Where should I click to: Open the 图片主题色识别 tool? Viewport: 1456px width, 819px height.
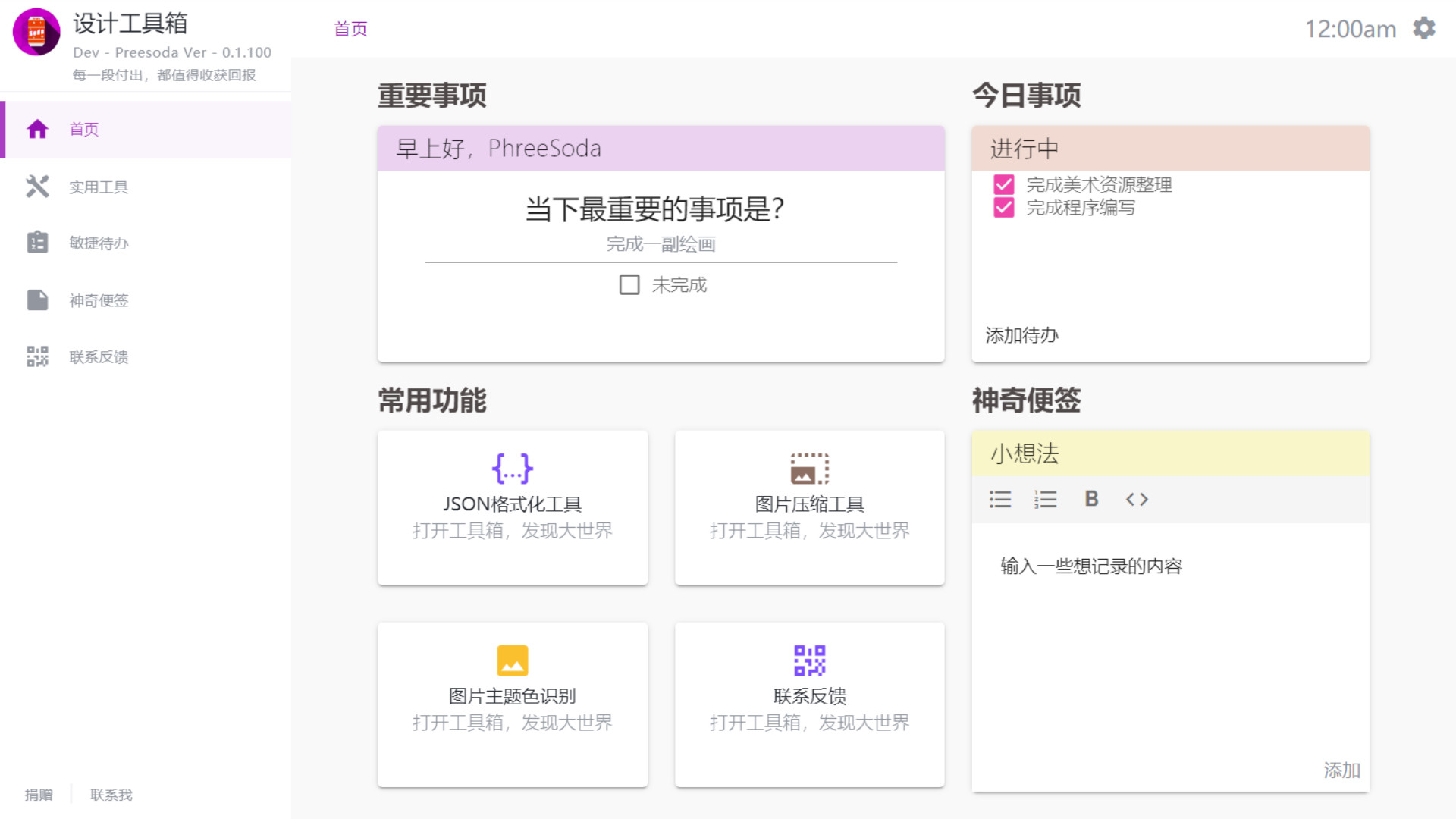tap(513, 704)
